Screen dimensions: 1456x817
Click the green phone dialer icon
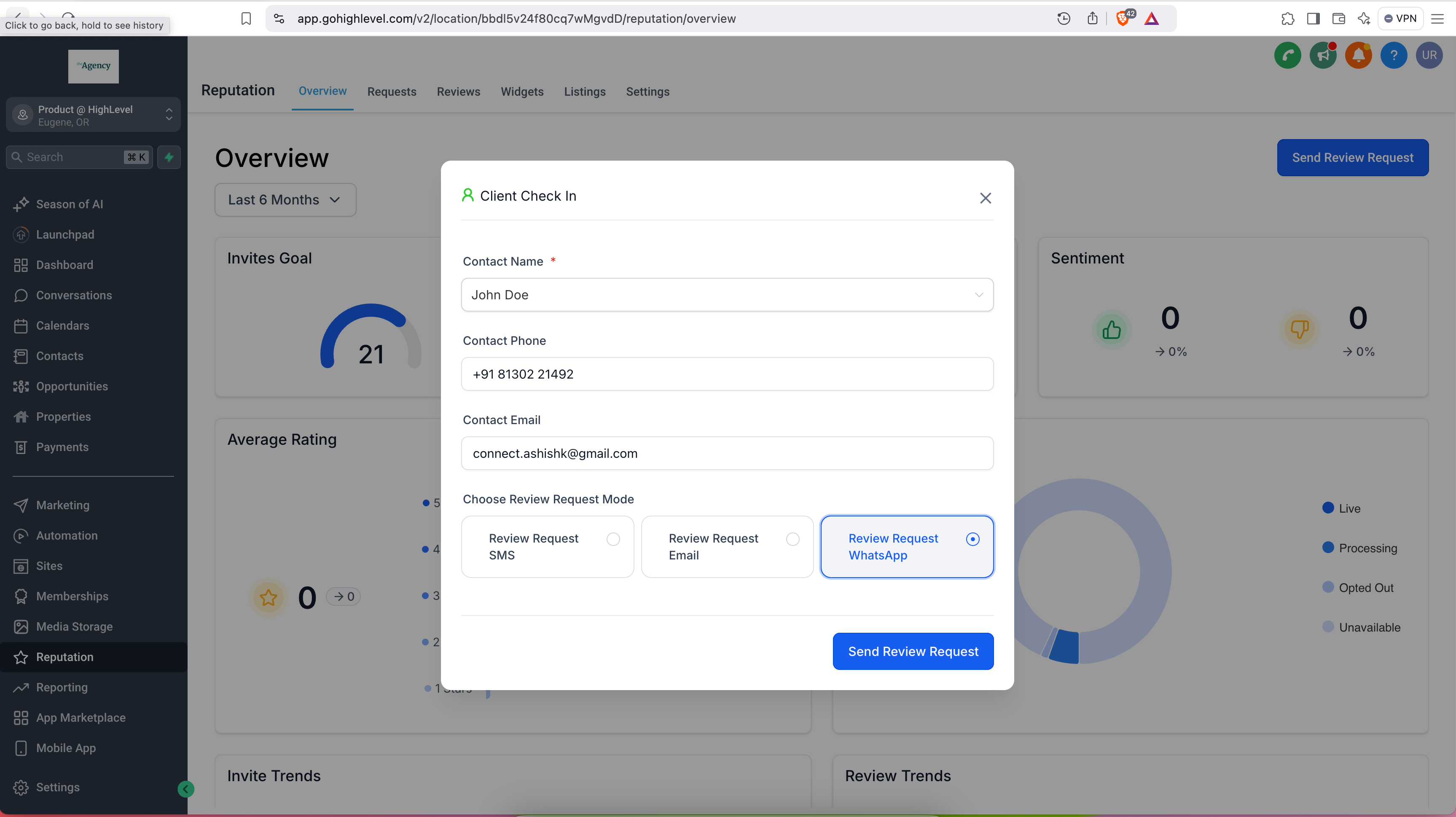[x=1287, y=55]
